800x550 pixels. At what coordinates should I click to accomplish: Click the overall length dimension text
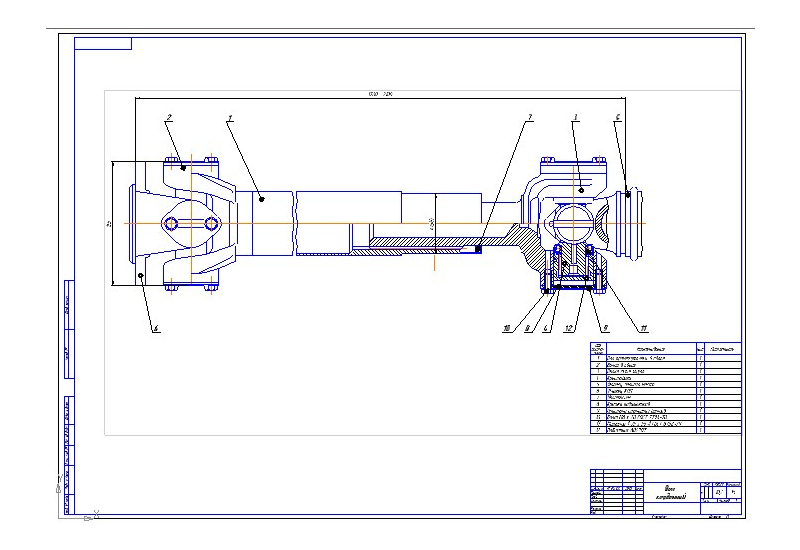[x=379, y=95]
